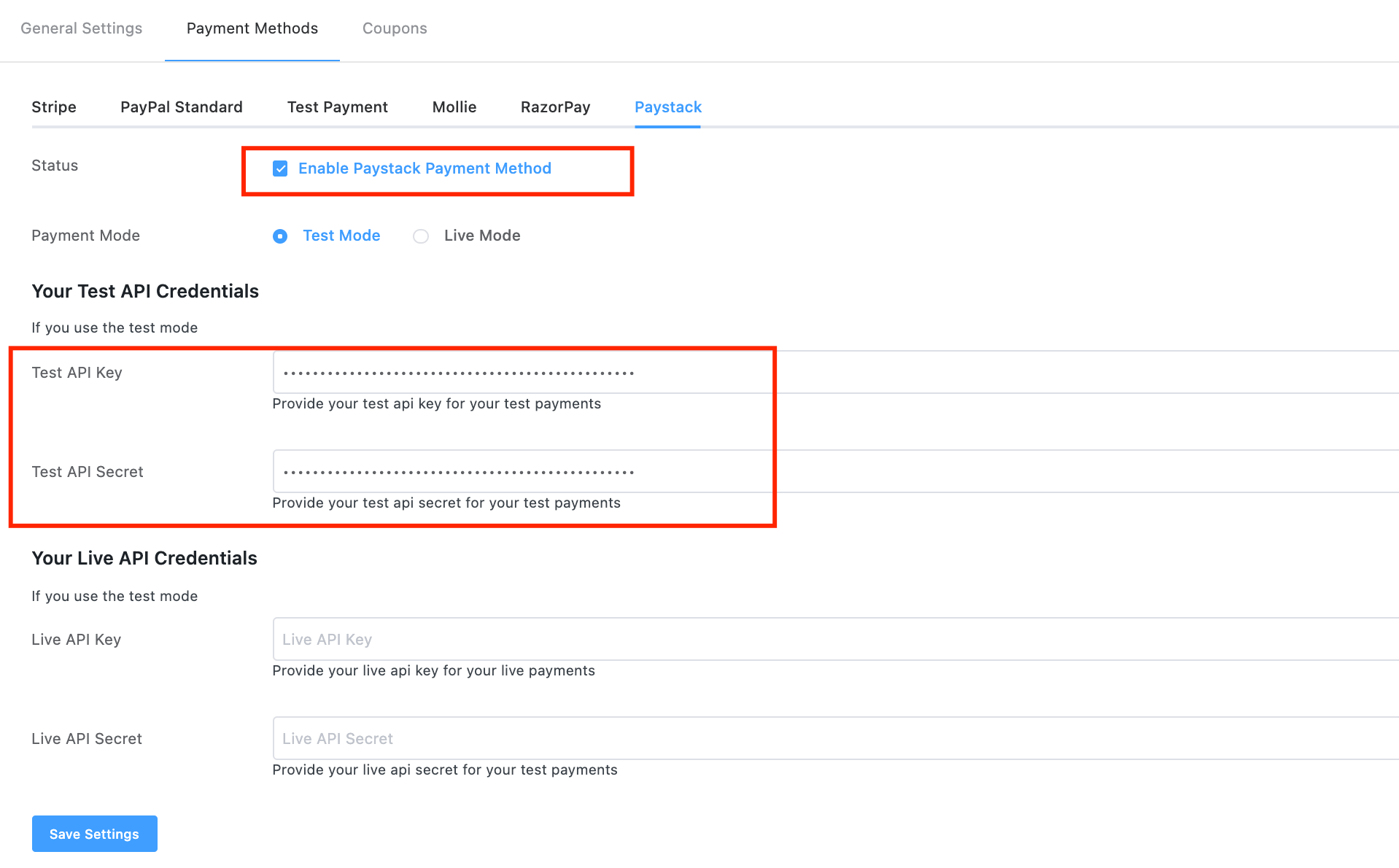Focus the Test API Key field

[x=836, y=372]
